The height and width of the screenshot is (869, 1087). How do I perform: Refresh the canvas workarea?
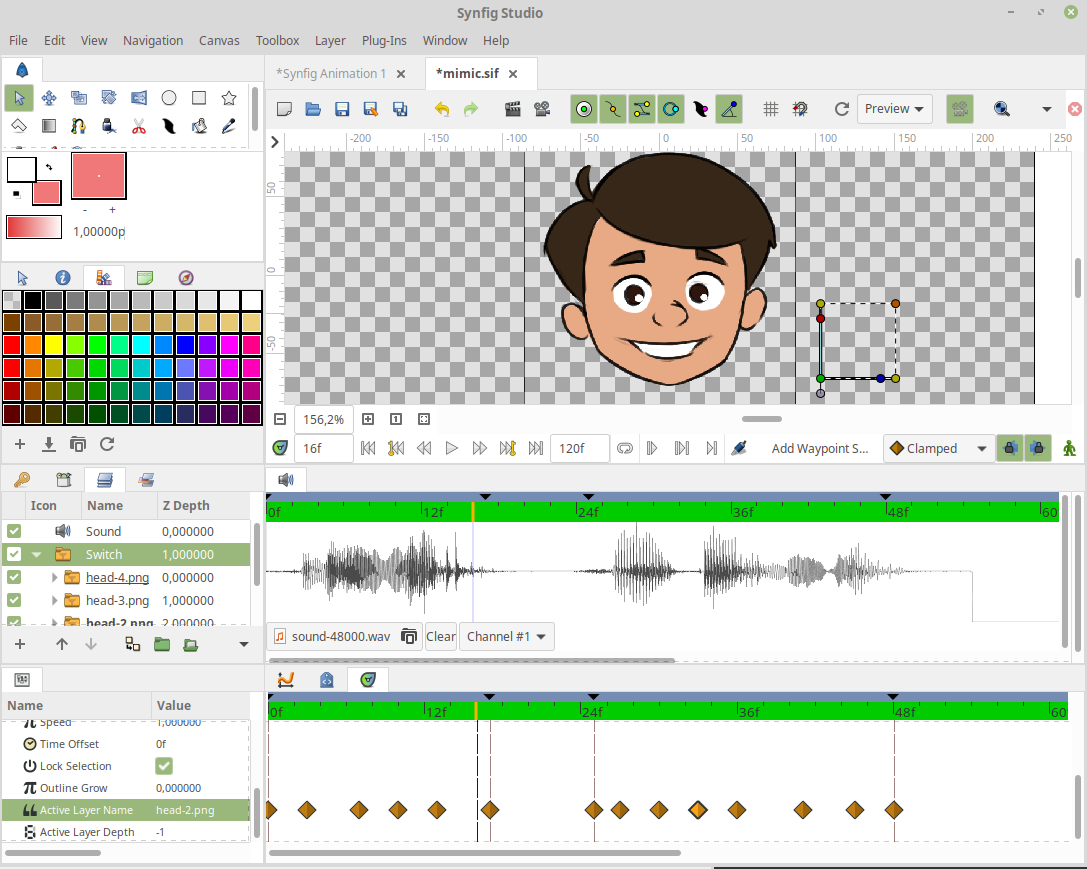pos(842,109)
